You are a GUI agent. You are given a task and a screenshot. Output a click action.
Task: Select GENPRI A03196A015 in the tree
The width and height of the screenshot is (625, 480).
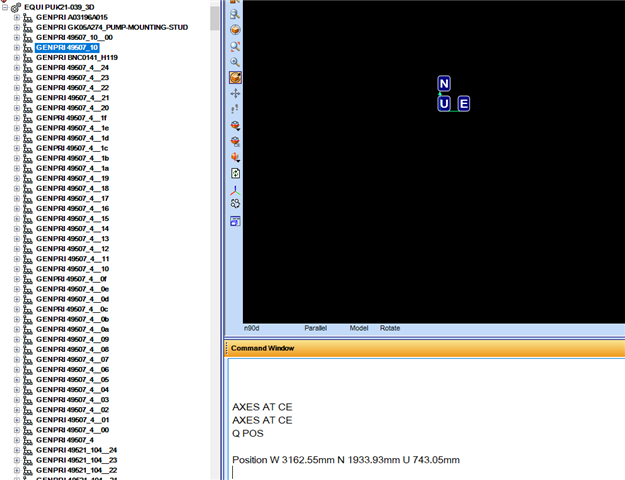pyautogui.click(x=72, y=17)
